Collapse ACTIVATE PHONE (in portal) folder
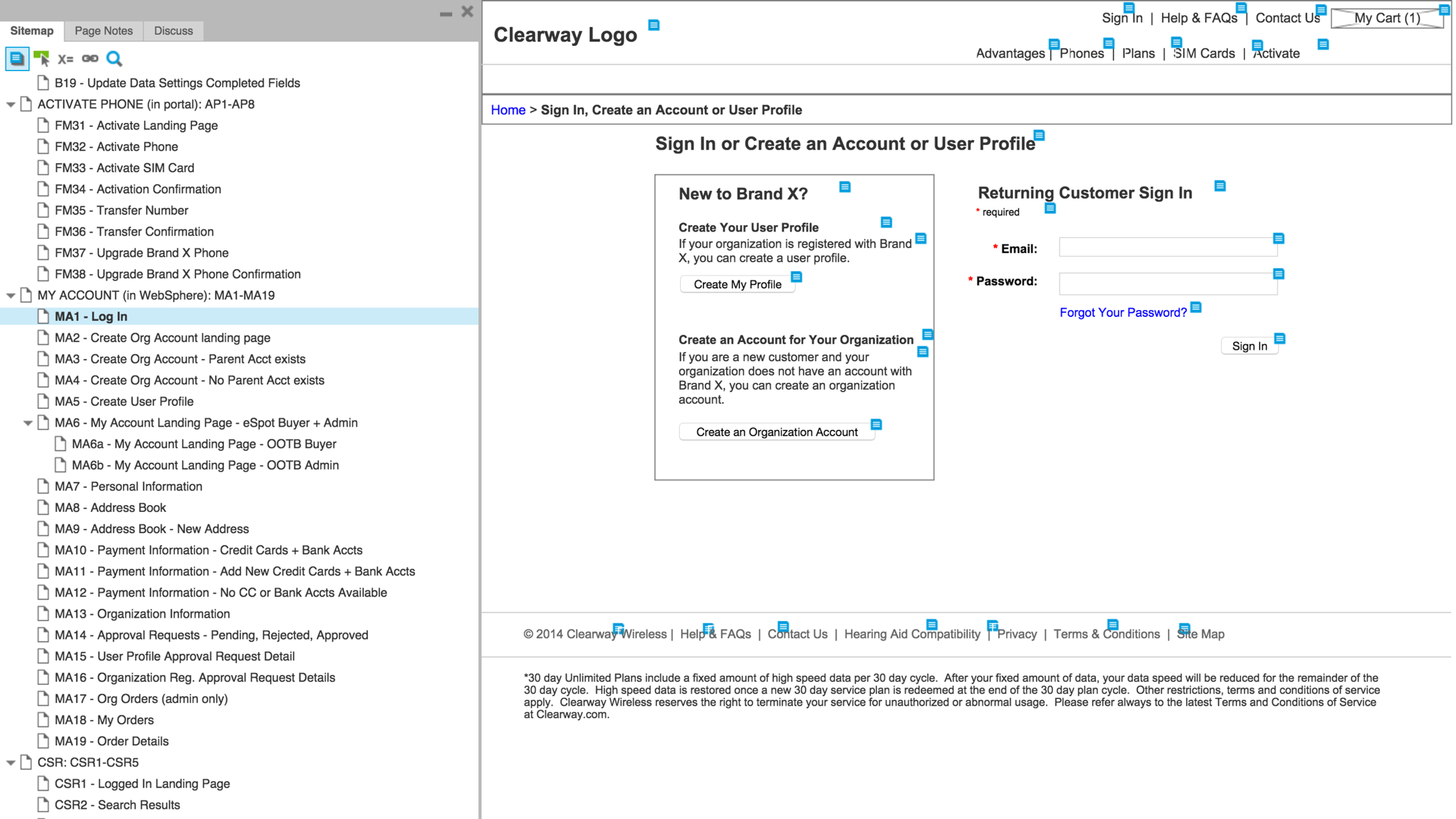Screen dimensions: 1456x819 [x=10, y=105]
